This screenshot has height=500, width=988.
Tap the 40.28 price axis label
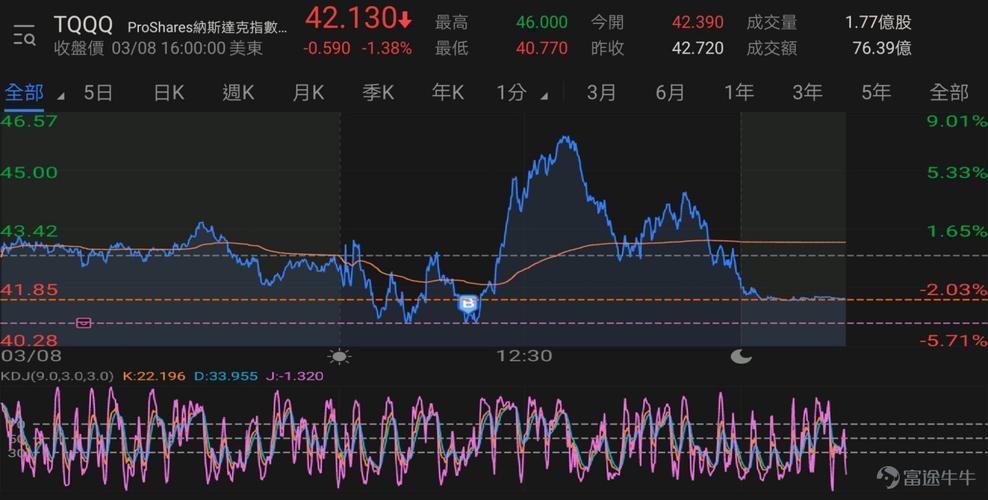click(x=29, y=341)
